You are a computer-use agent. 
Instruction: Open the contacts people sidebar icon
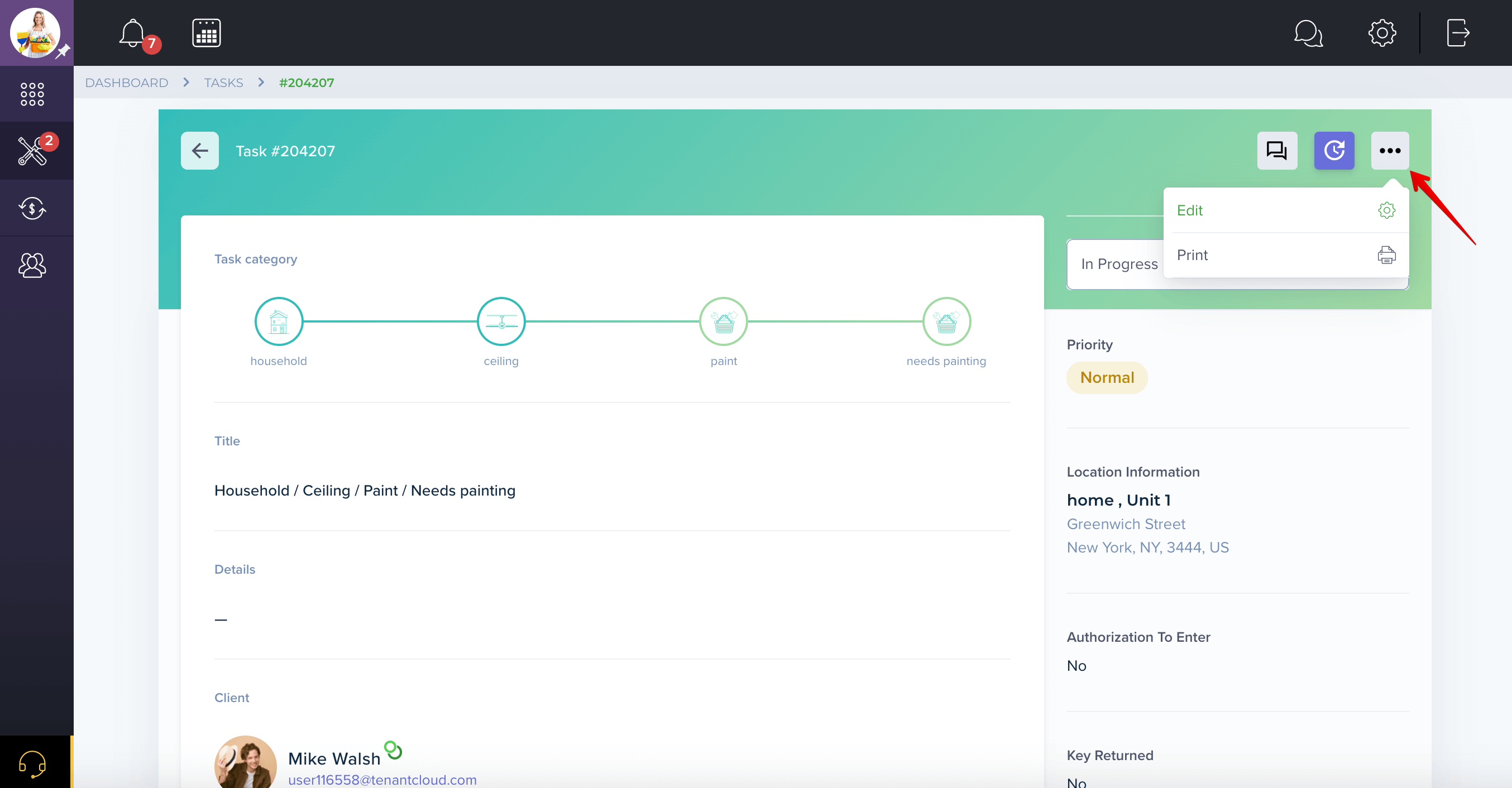click(x=32, y=265)
